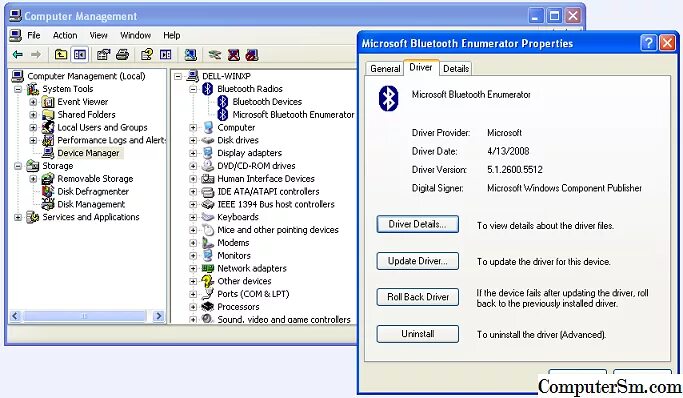Click the left pane scroll left arrow
This screenshot has width=683, height=398.
pyautogui.click(x=15, y=316)
